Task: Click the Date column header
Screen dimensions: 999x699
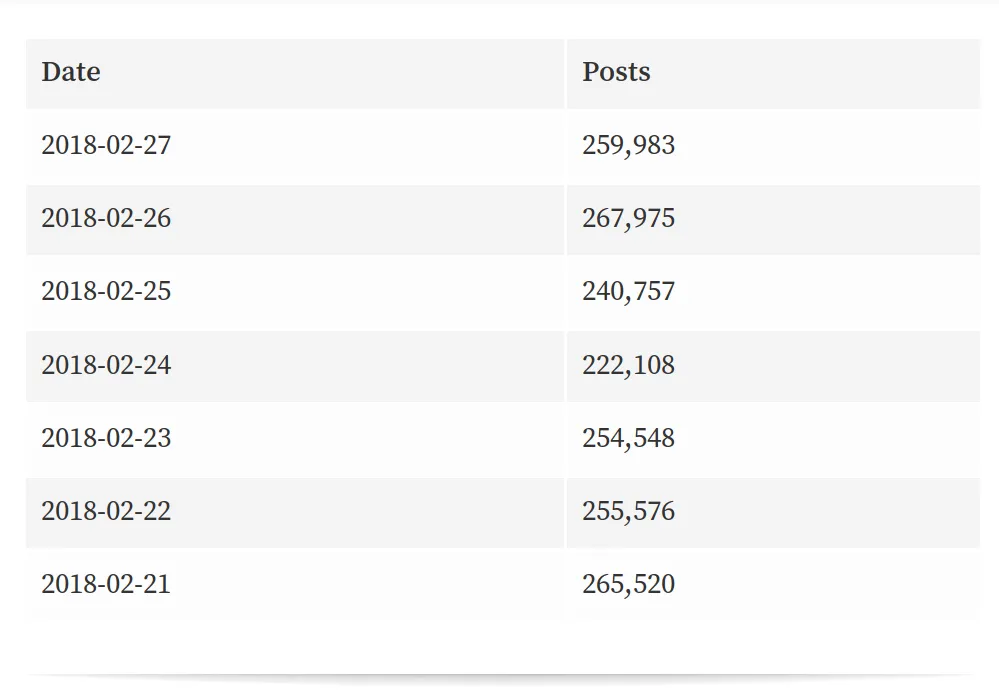Action: (x=71, y=72)
